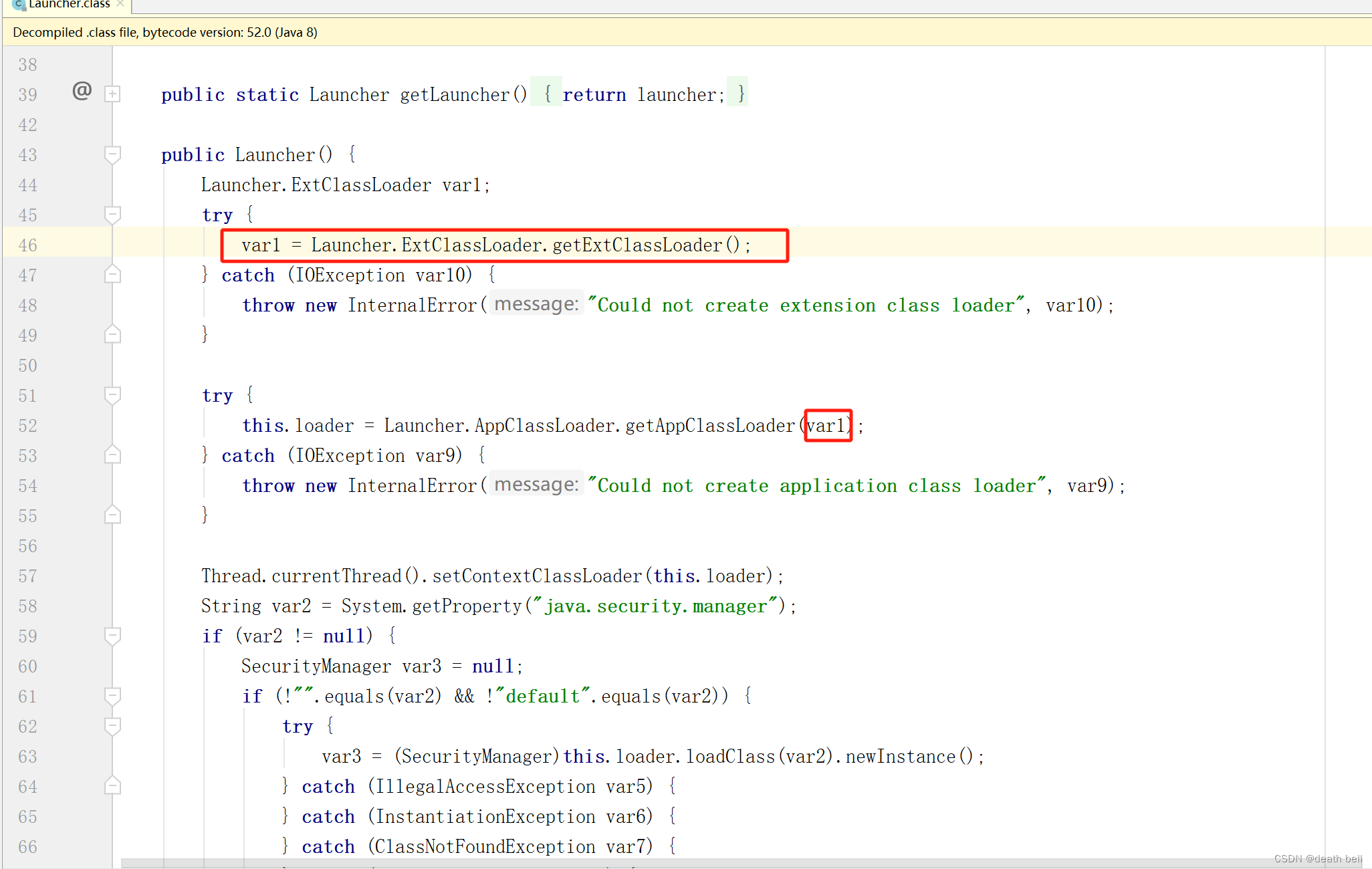Collapse the try block fold at line 51
1372x869 pixels.
[x=113, y=395]
